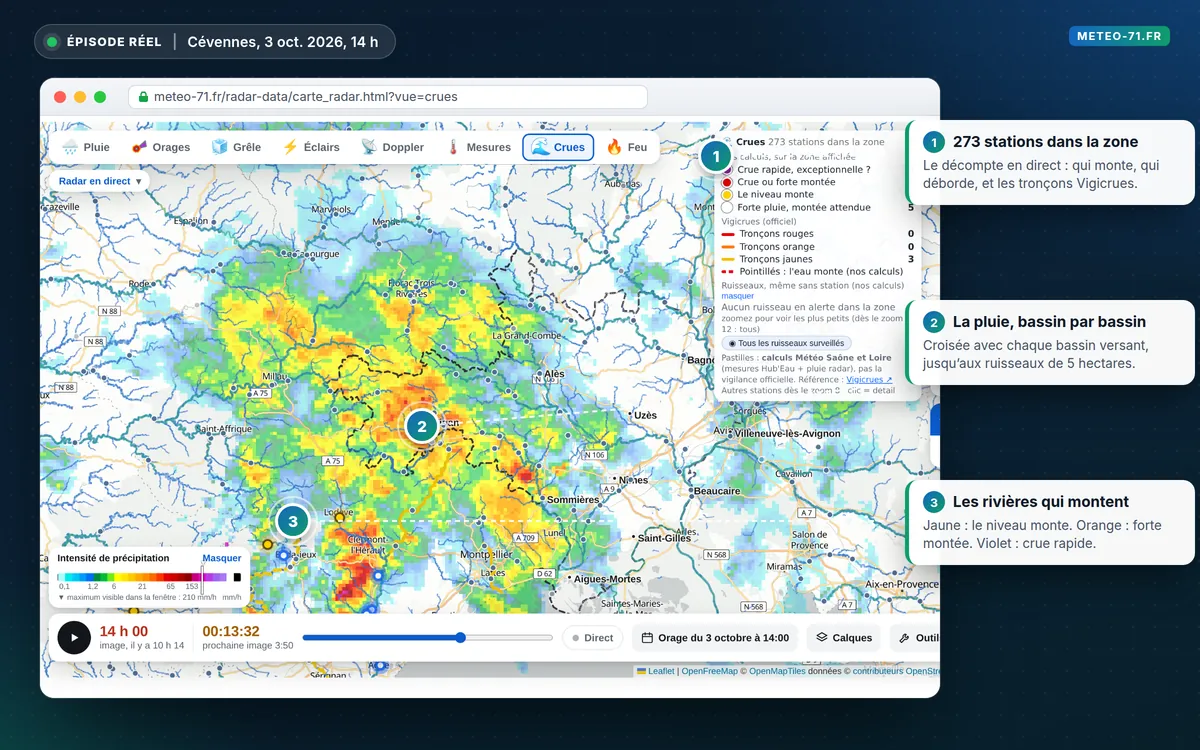Click the Tronçons rouges legend row
Image resolution: width=1200 pixels, height=750 pixels.
click(818, 234)
